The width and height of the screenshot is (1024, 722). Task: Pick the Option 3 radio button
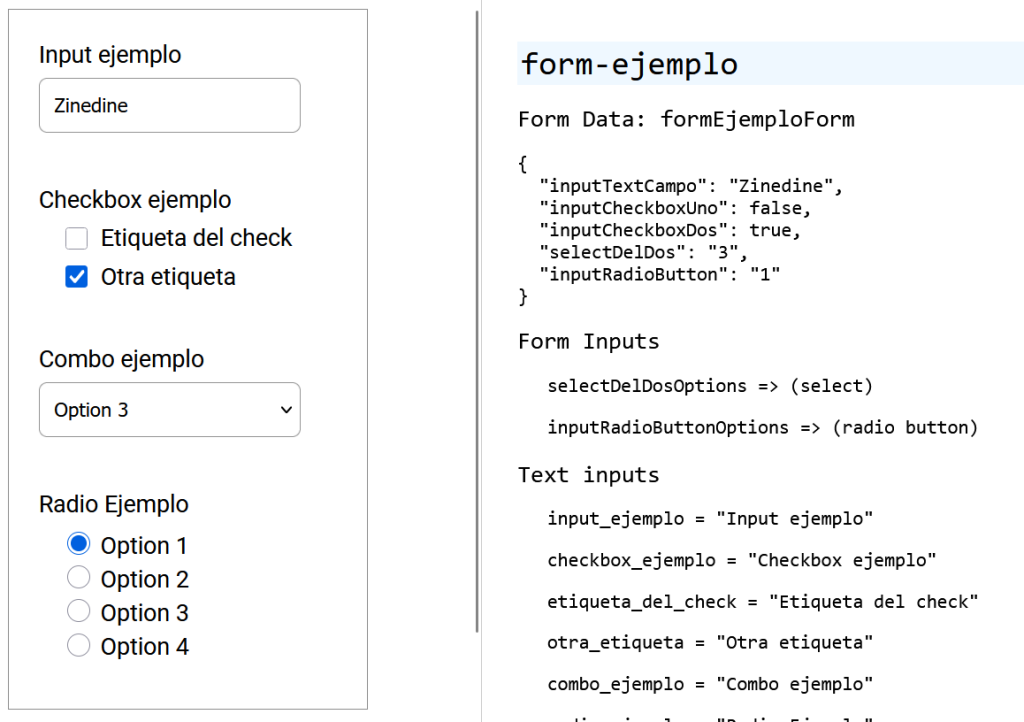(x=78, y=612)
